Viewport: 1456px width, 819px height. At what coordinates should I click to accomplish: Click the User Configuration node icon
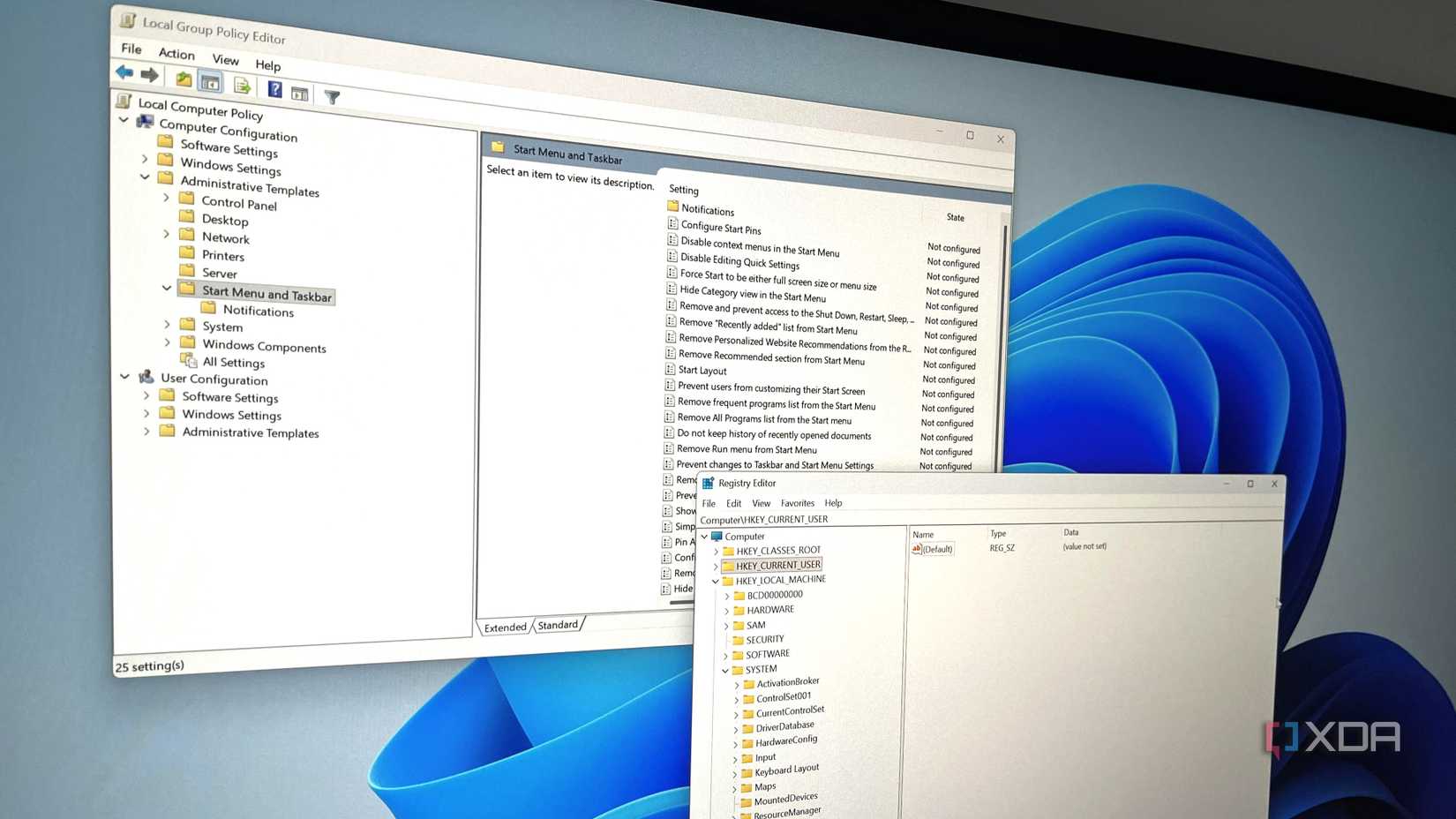pyautogui.click(x=146, y=377)
